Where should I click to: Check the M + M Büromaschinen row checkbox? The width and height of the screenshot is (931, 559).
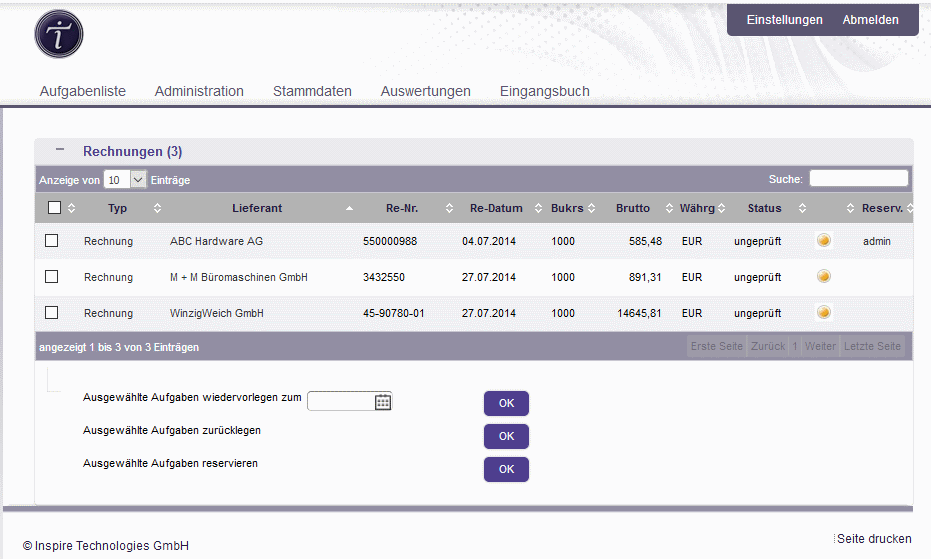point(52,277)
